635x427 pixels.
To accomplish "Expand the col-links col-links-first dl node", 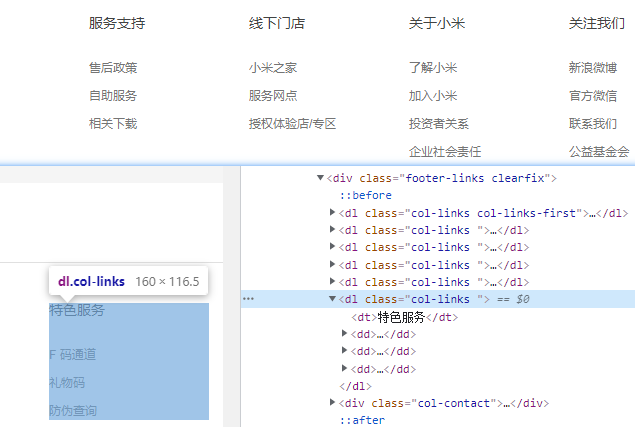I will click(x=332, y=212).
